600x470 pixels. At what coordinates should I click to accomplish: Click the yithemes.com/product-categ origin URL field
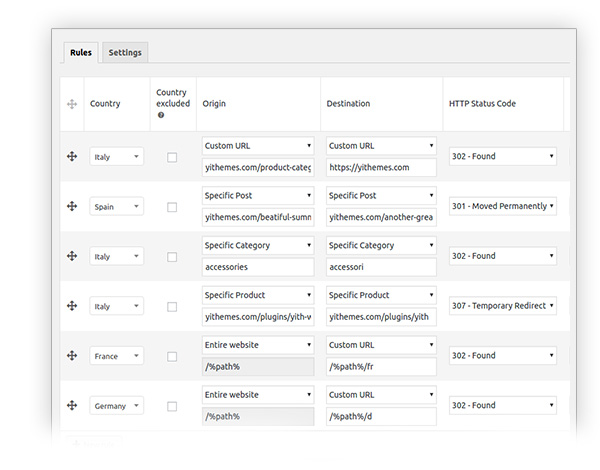click(x=258, y=167)
